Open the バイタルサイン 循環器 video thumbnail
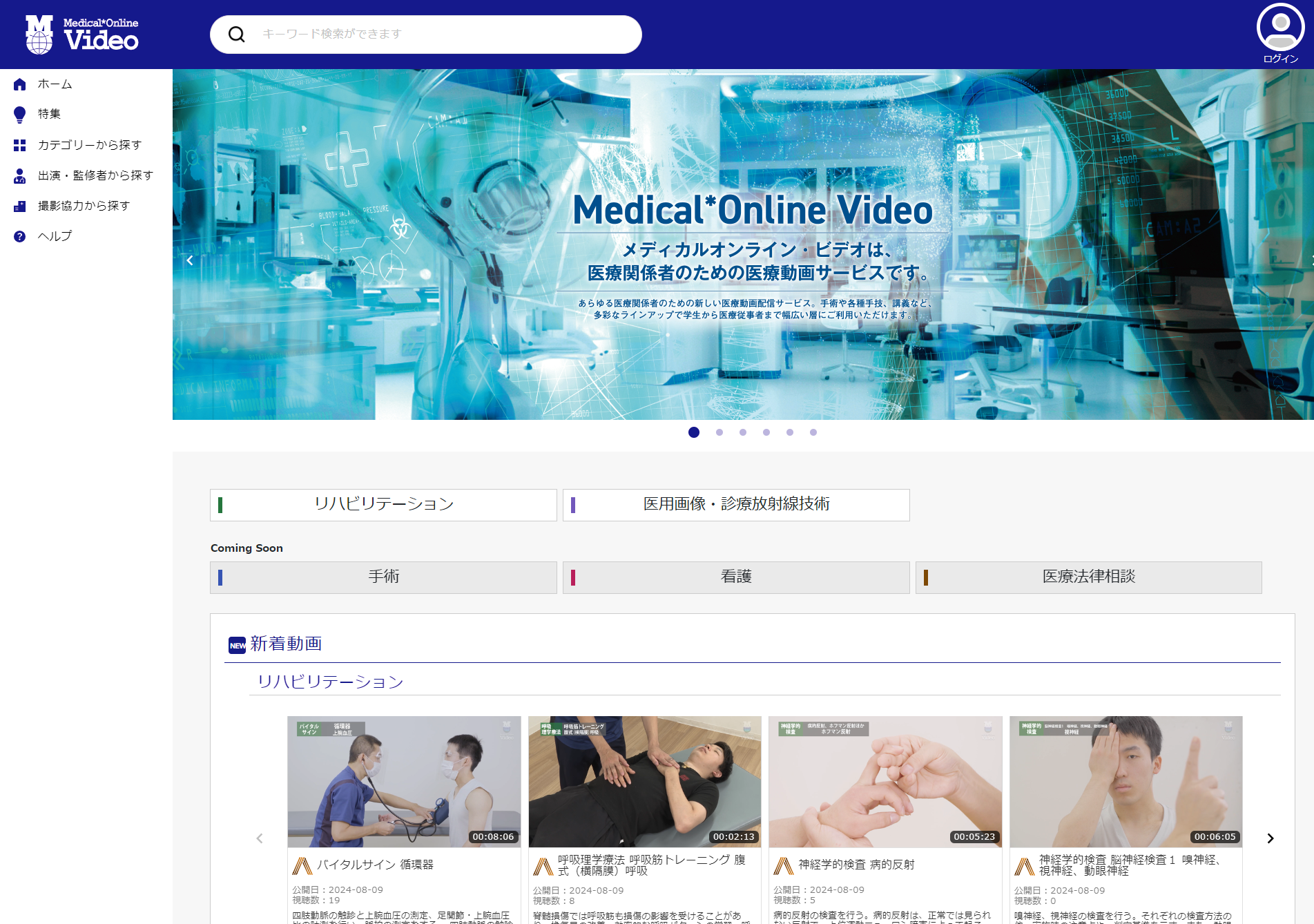This screenshot has height=924, width=1314. (x=404, y=781)
